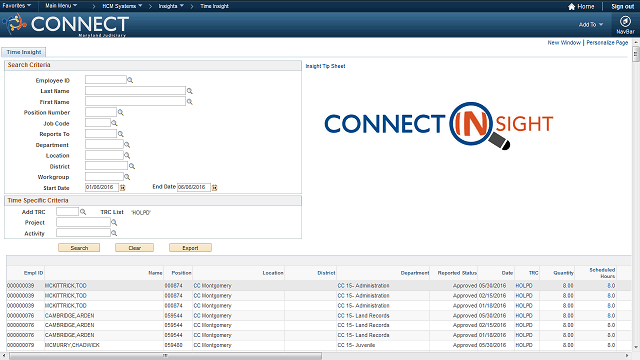Viewport: 640px width, 360px height.
Task: Sort by Quantity column header
Action: (x=564, y=273)
